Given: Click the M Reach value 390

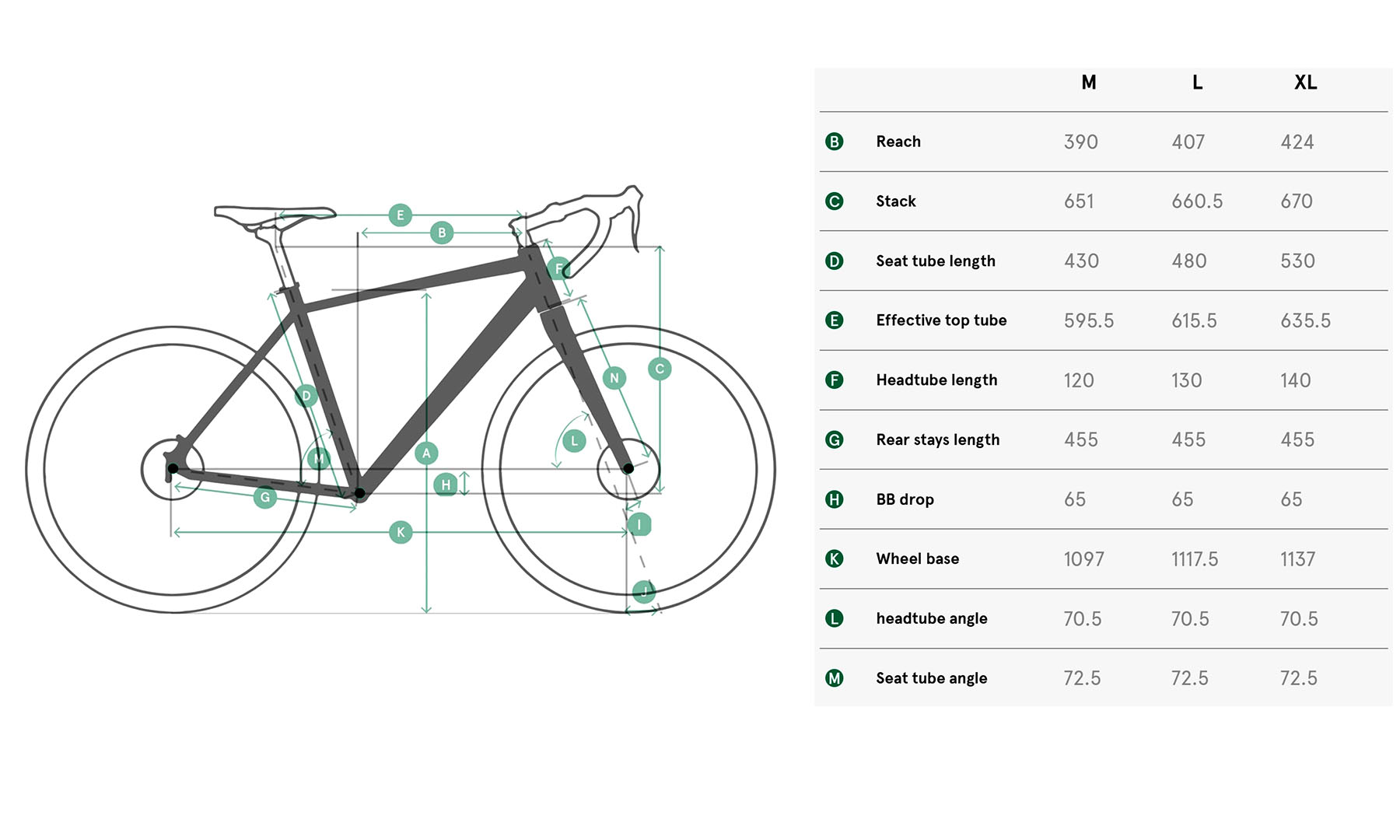Looking at the screenshot, I should point(1081,142).
